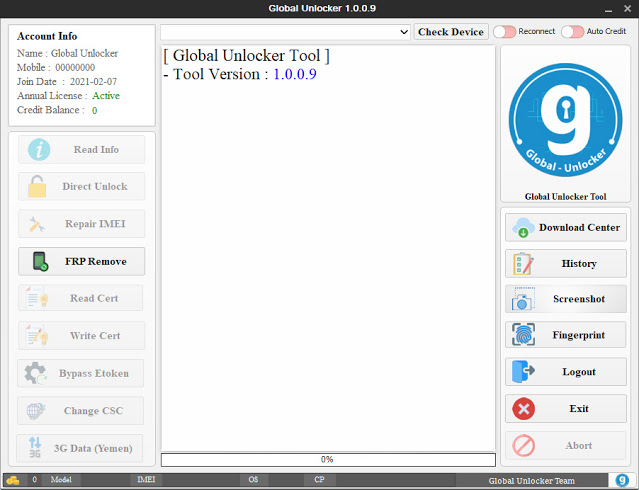Viewport: 639px width, 490px height.
Task: Click the Check Device button
Action: [x=451, y=32]
